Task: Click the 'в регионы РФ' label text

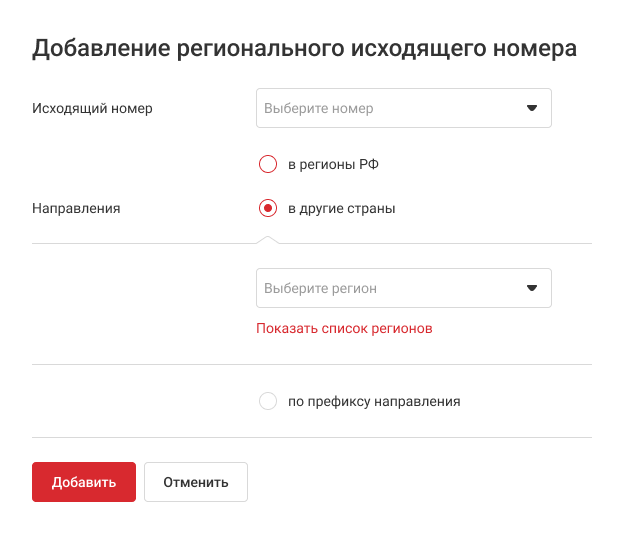Action: (x=333, y=164)
